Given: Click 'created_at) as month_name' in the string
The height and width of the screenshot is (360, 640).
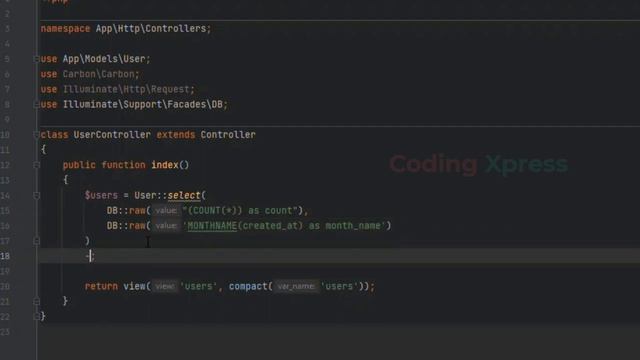Looking at the screenshot, I should click(x=313, y=226).
